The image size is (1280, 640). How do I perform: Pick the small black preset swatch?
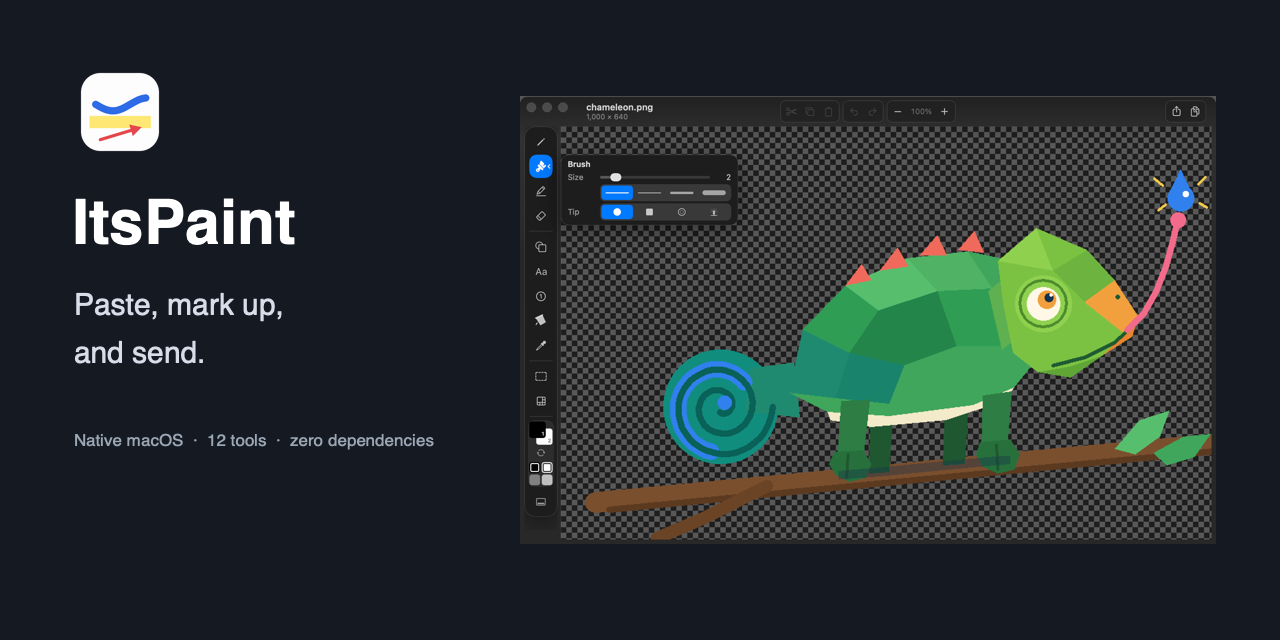(x=535, y=467)
